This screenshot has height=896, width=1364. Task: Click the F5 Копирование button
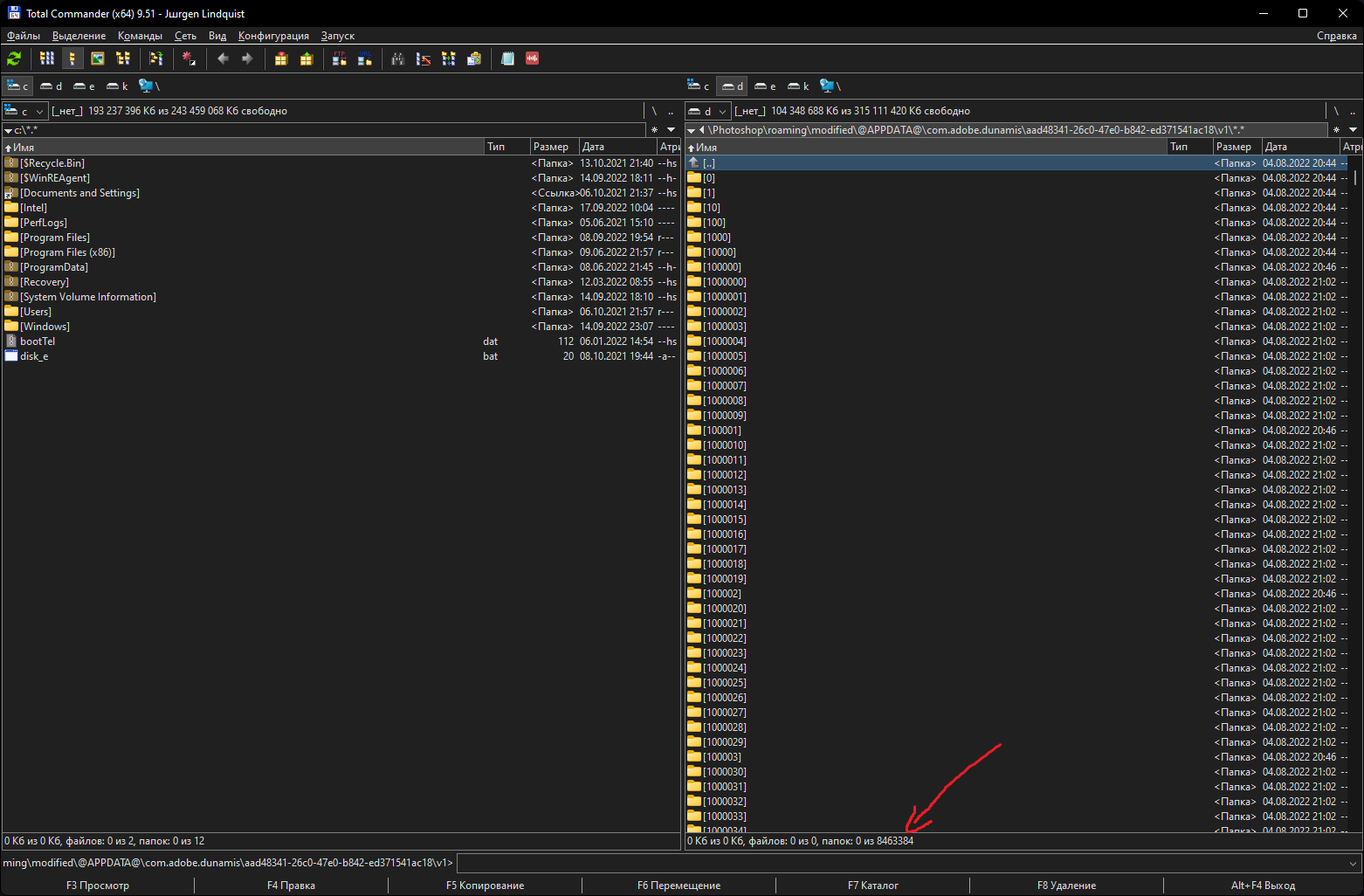[x=485, y=886]
